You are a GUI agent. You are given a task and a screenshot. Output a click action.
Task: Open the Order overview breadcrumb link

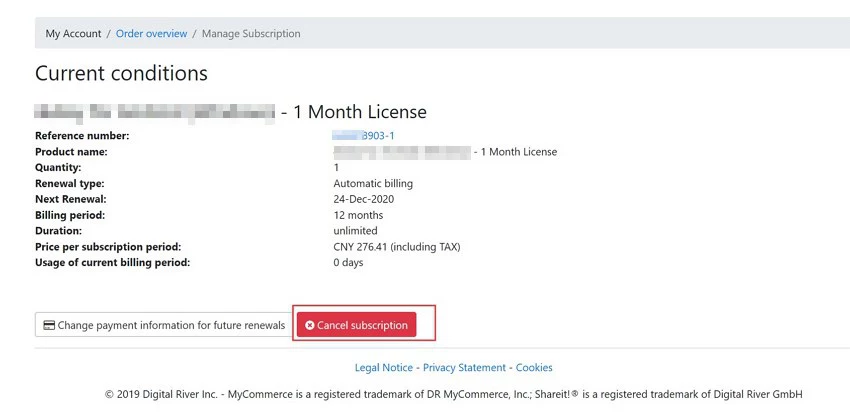point(151,33)
